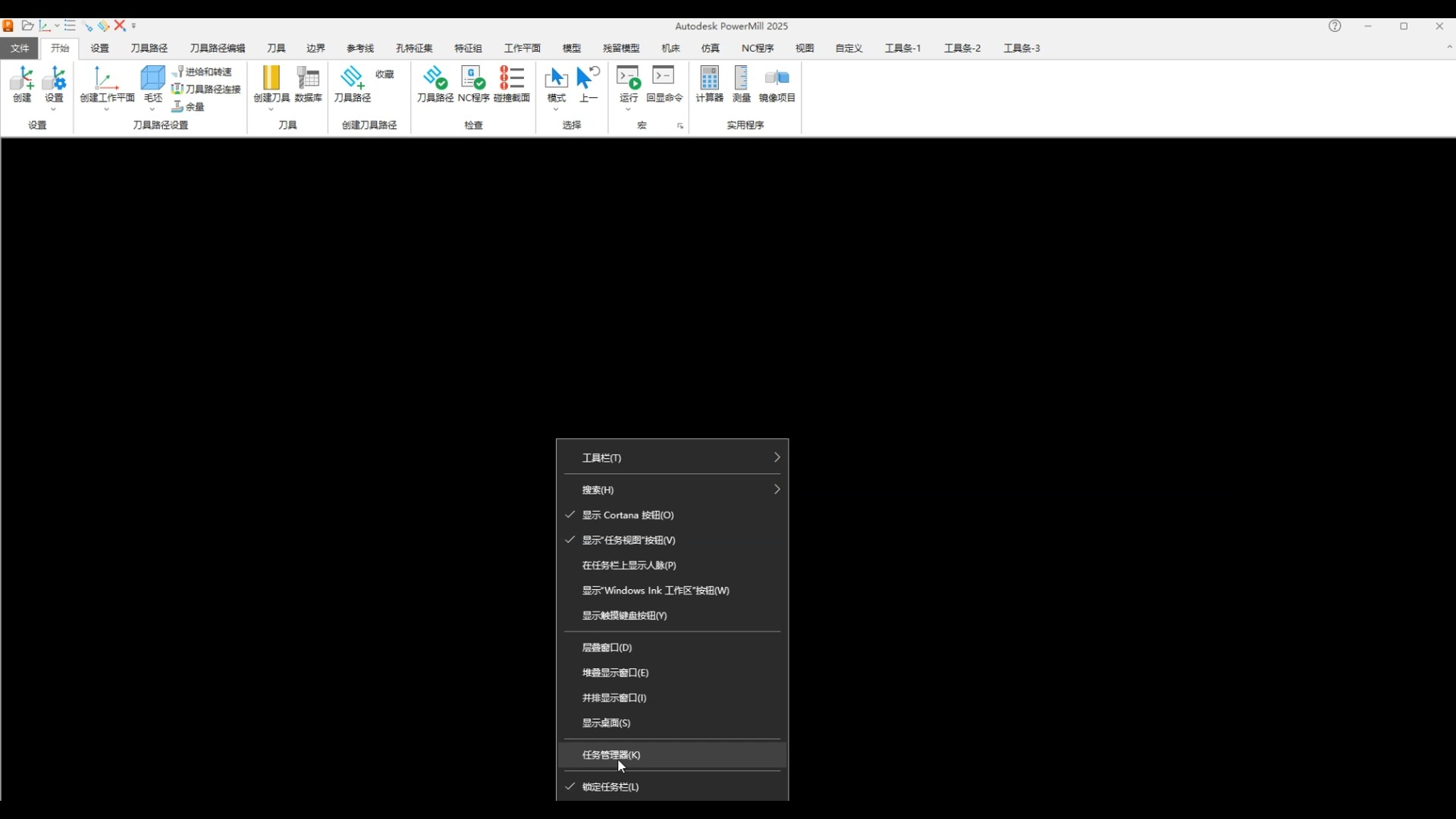This screenshot has width=1456, height=819.
Task: Click the 数据库 tool database icon
Action: click(x=308, y=79)
